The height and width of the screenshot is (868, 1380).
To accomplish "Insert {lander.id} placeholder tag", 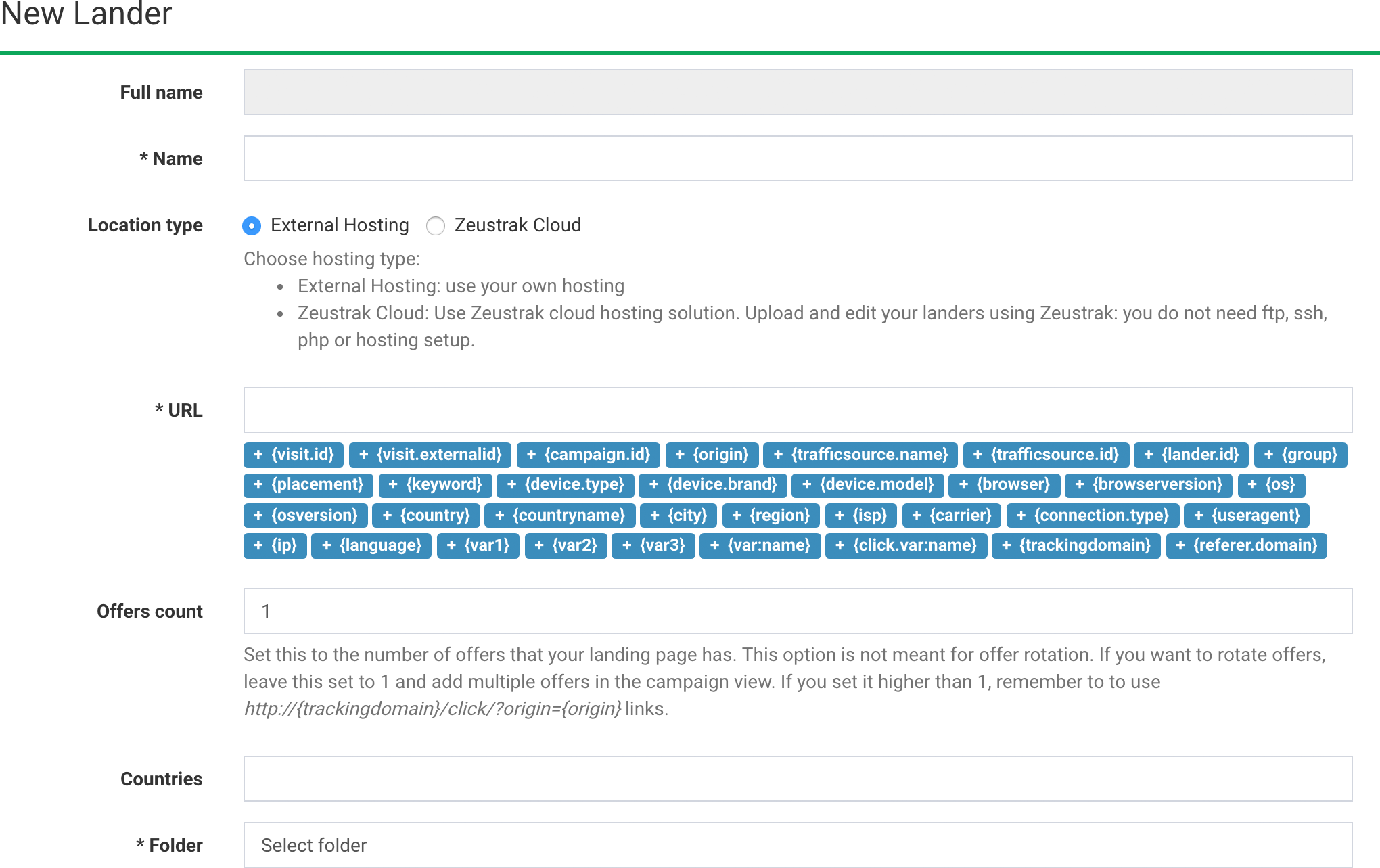I will pyautogui.click(x=1191, y=455).
